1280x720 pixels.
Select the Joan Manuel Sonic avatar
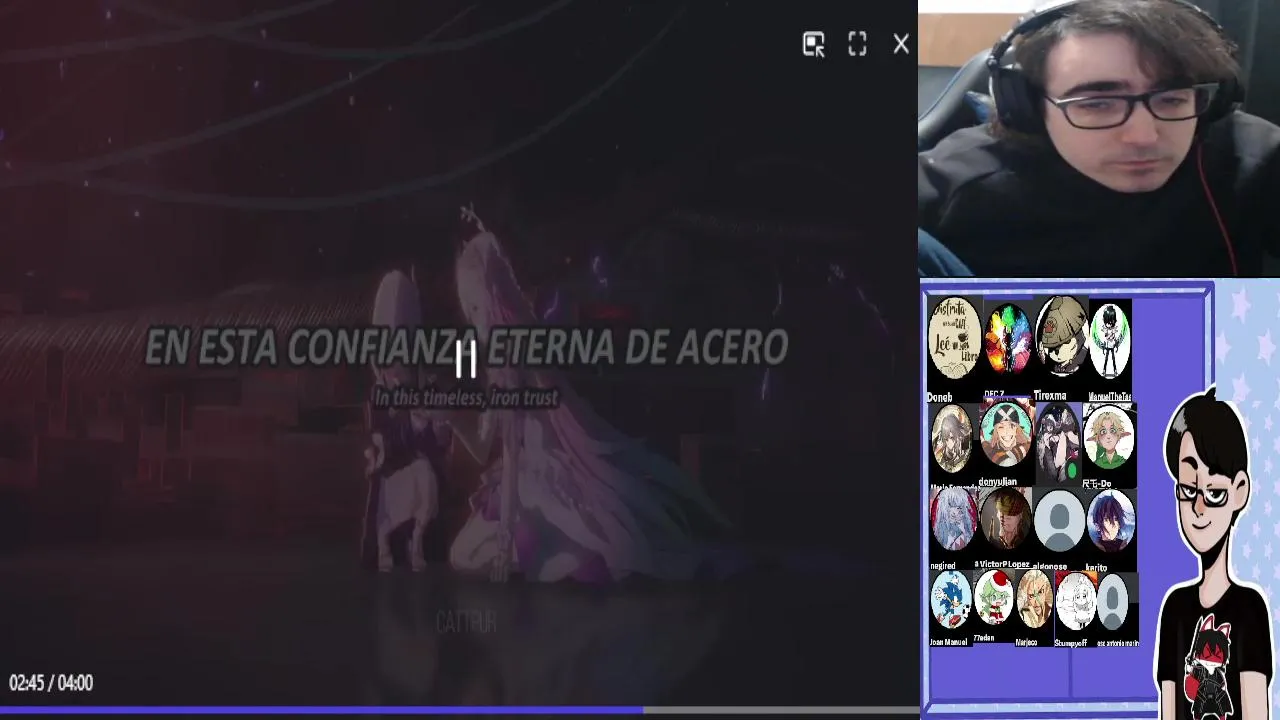pyautogui.click(x=951, y=600)
